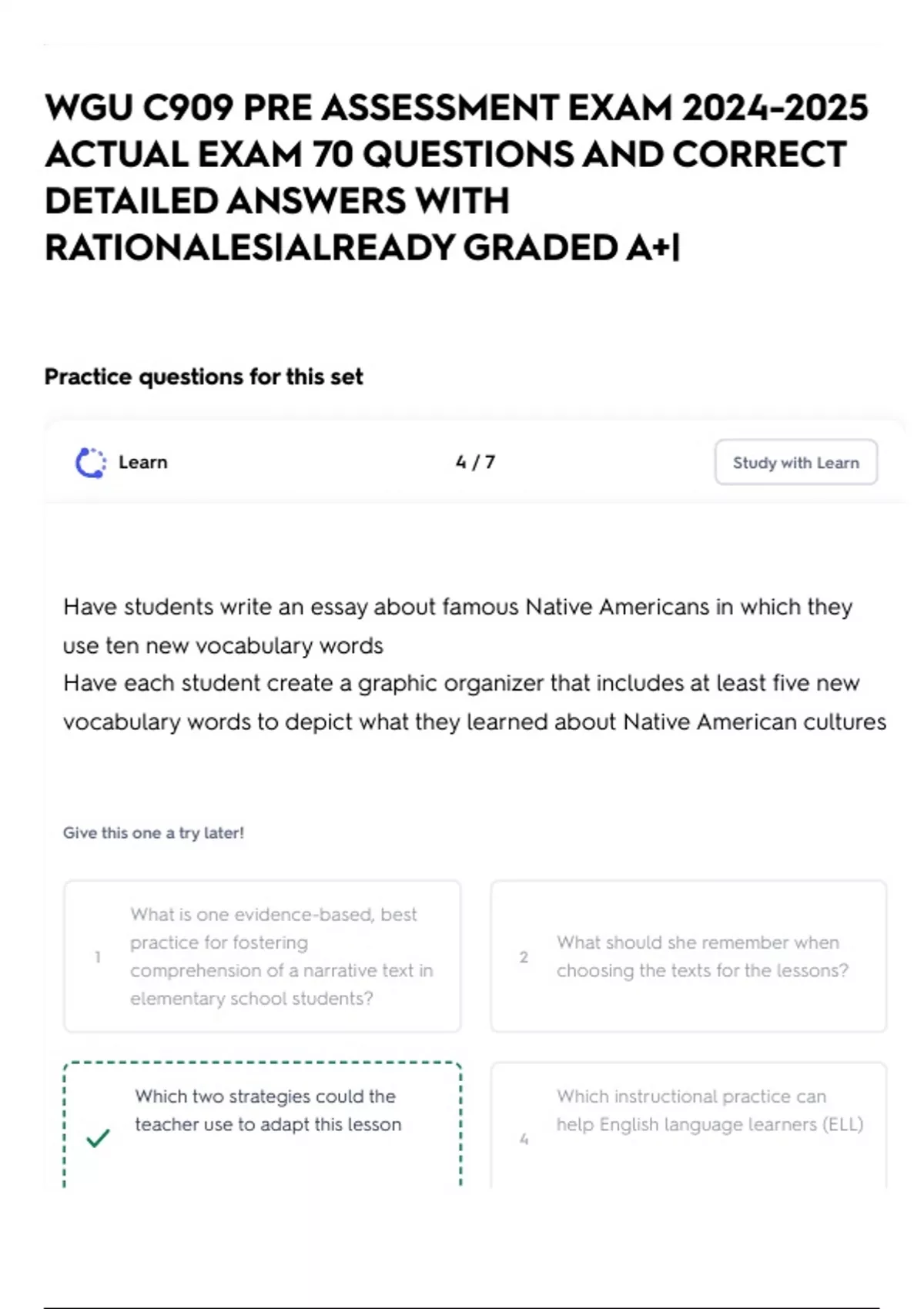The width and height of the screenshot is (924, 1309).
Task: Click the "Learn" label in the card header
Action: click(143, 463)
